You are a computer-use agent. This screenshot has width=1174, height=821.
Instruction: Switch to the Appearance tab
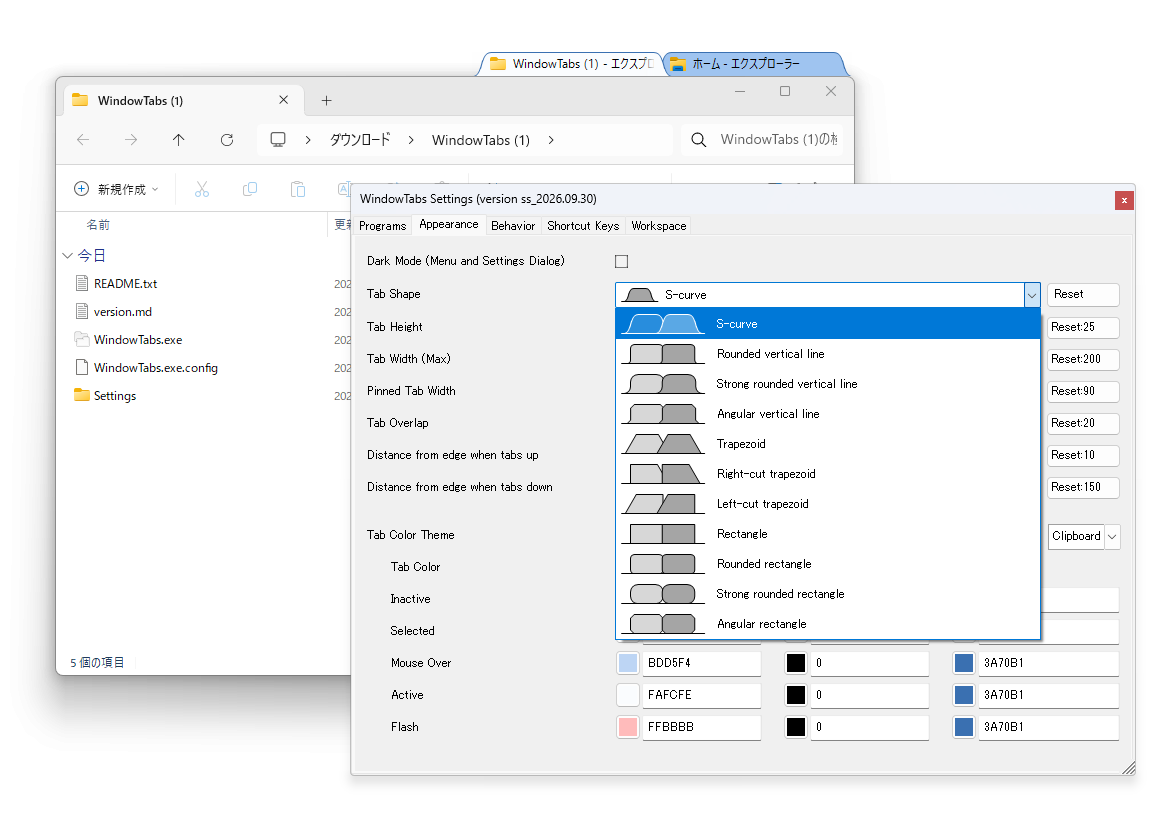tap(448, 224)
